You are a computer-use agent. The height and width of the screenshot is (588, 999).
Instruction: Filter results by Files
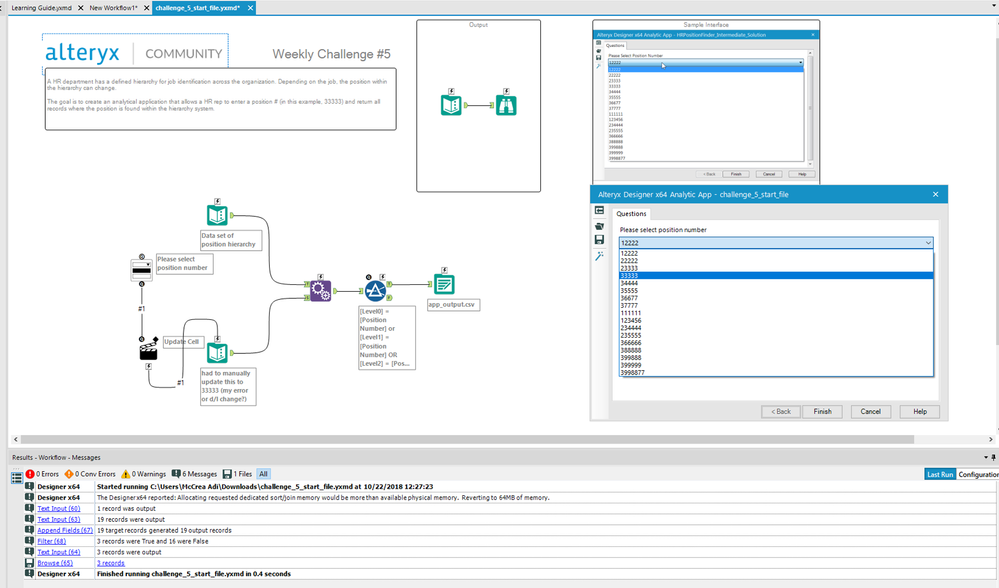tap(237, 474)
